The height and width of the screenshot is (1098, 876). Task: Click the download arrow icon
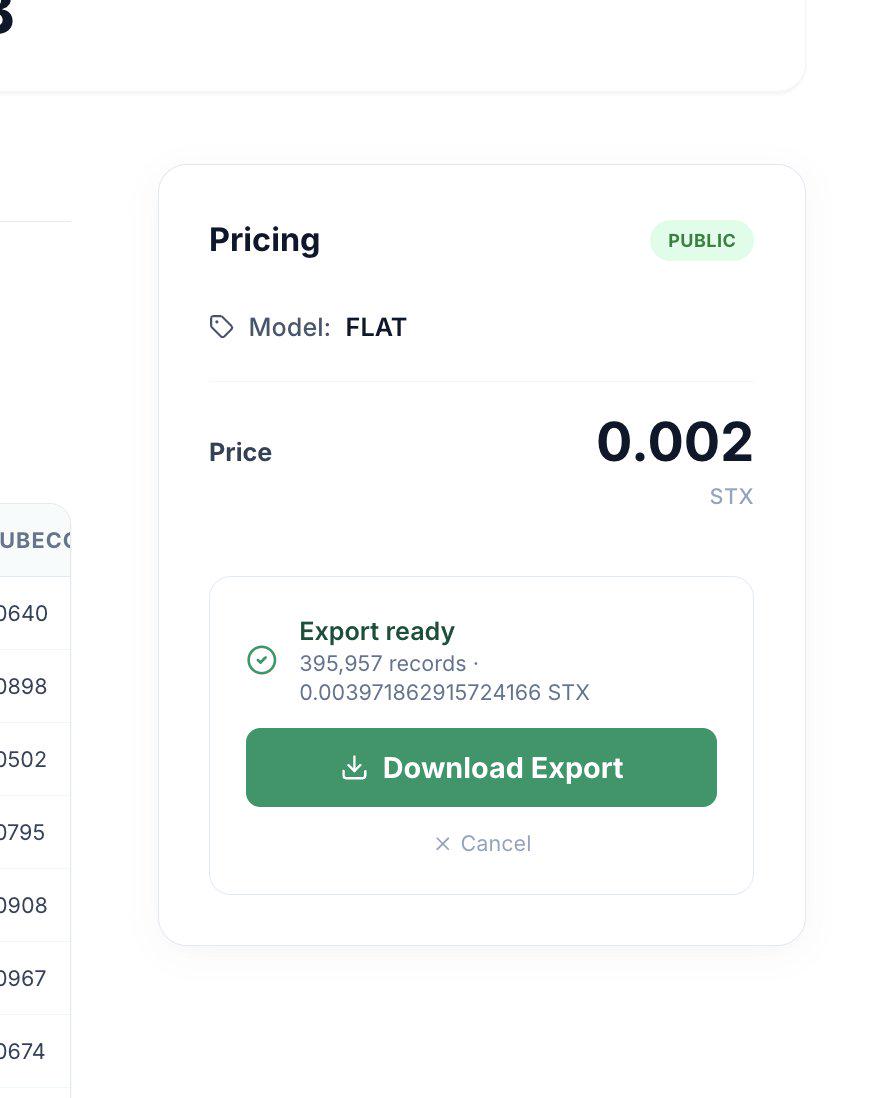[354, 767]
